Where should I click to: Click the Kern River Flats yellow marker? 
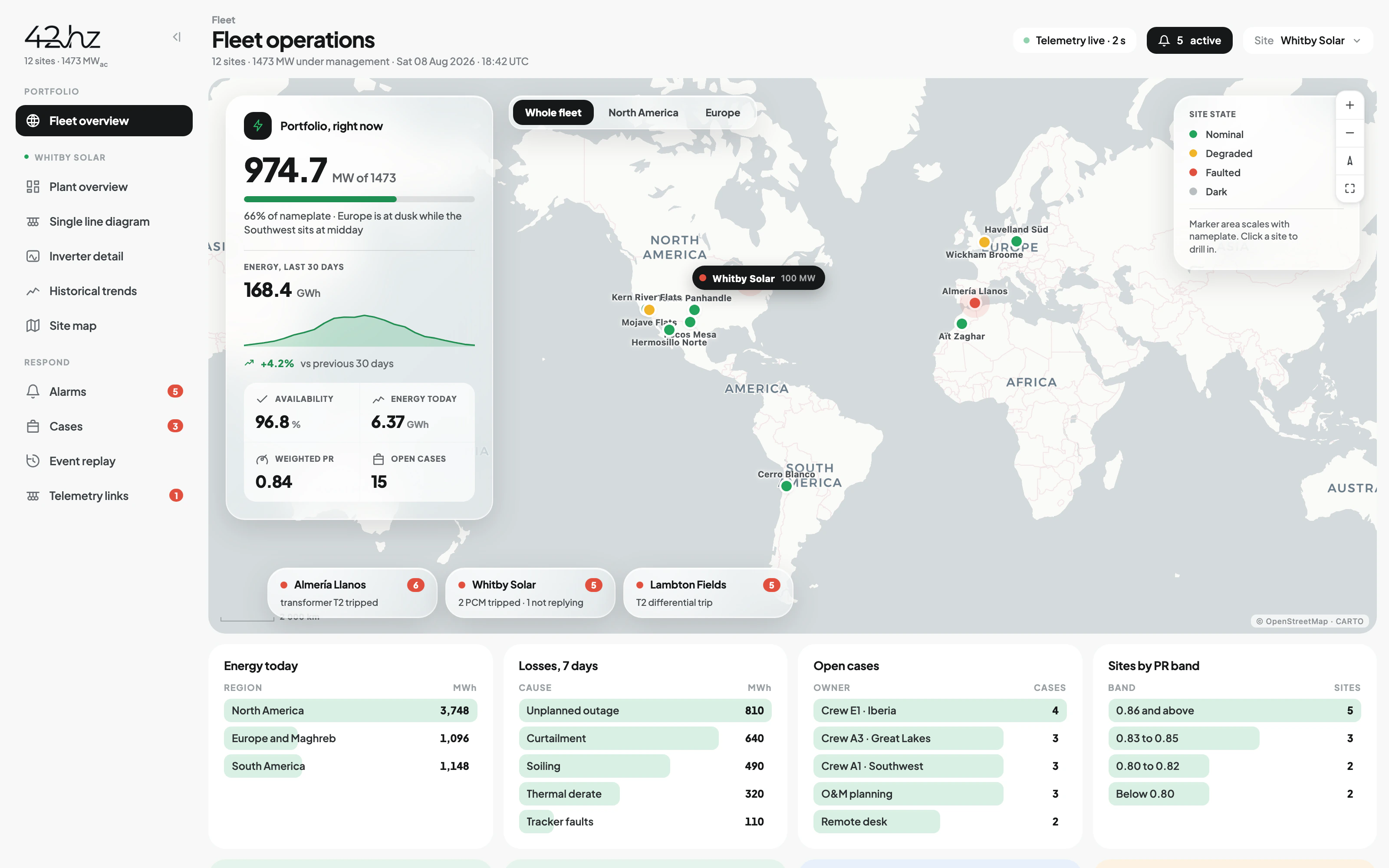(649, 310)
